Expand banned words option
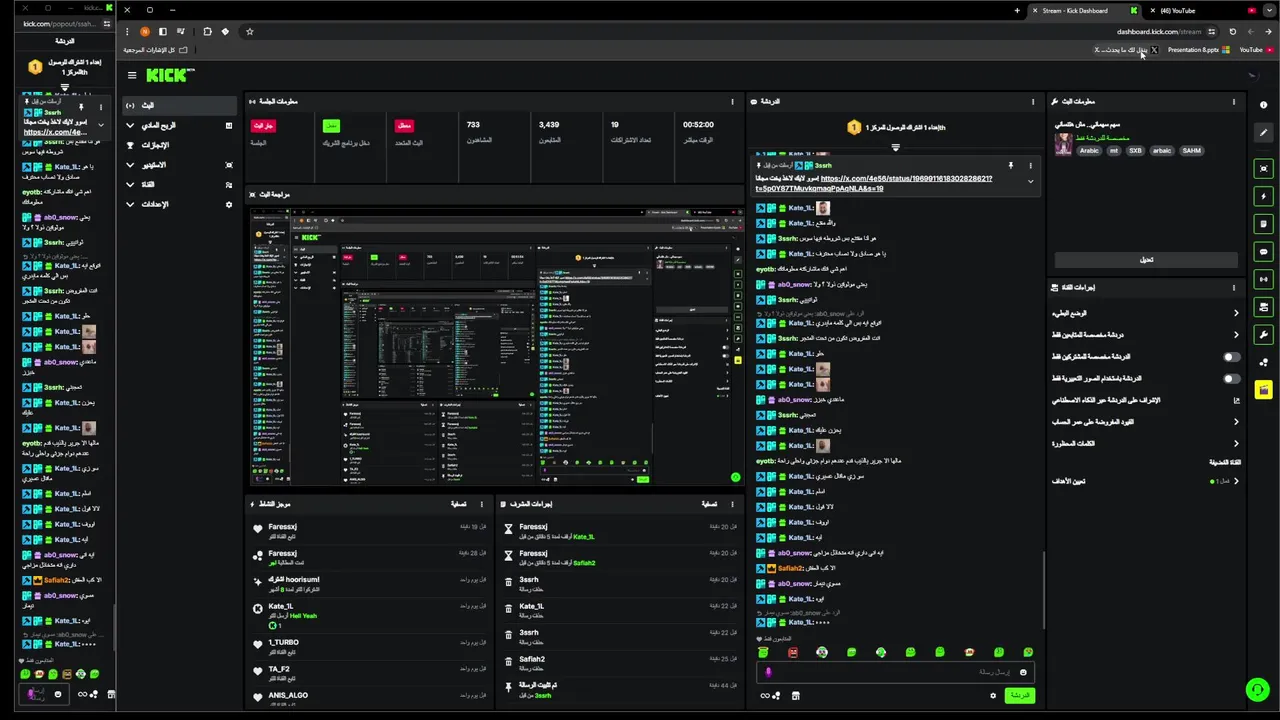 click(1145, 443)
